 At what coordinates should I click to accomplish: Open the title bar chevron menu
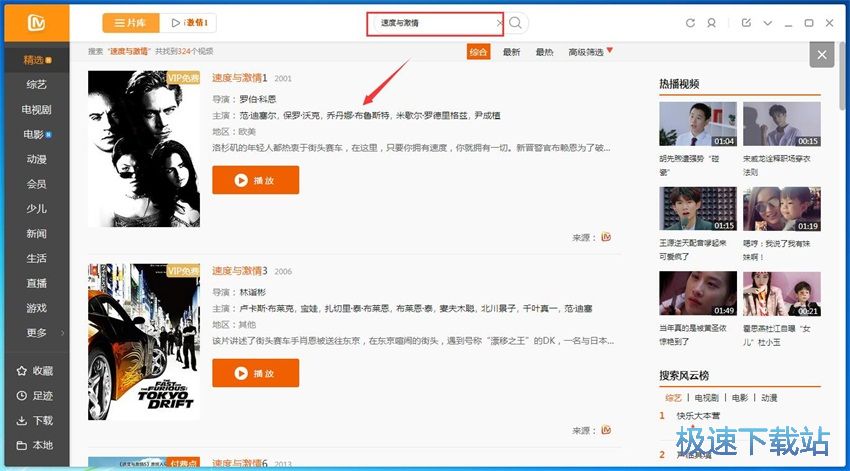[768, 23]
